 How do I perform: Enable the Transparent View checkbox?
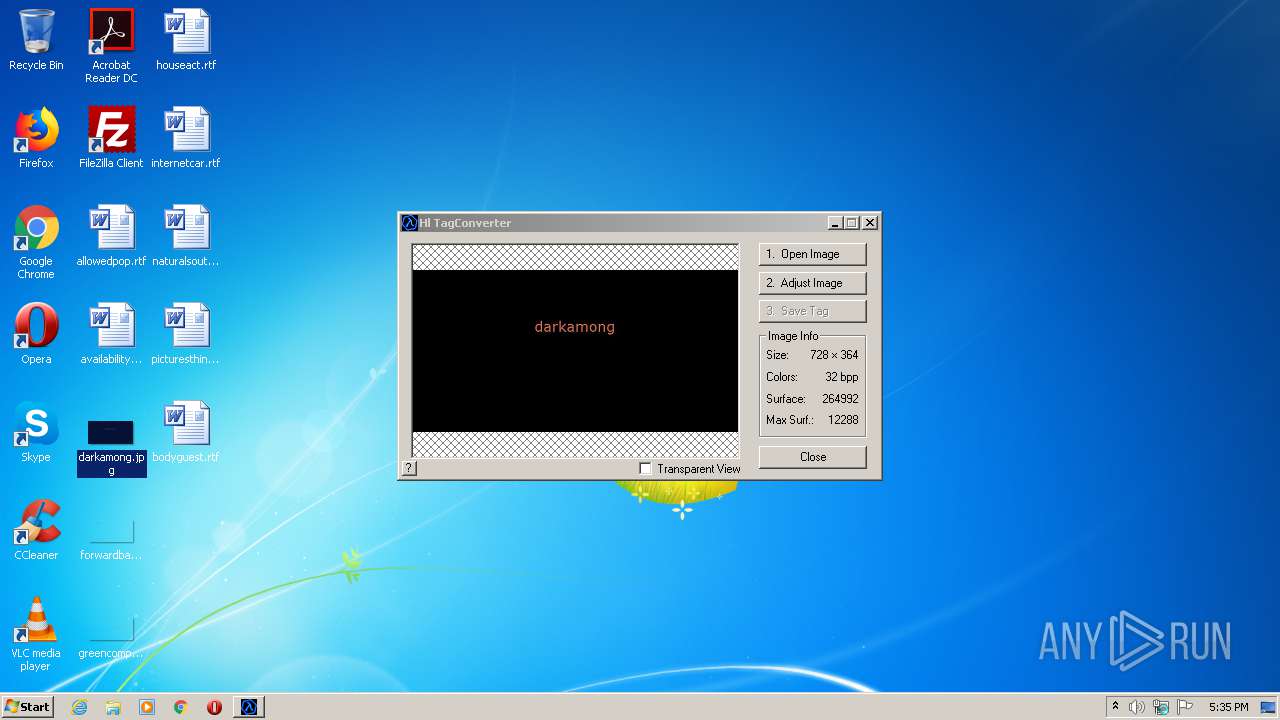pos(645,468)
